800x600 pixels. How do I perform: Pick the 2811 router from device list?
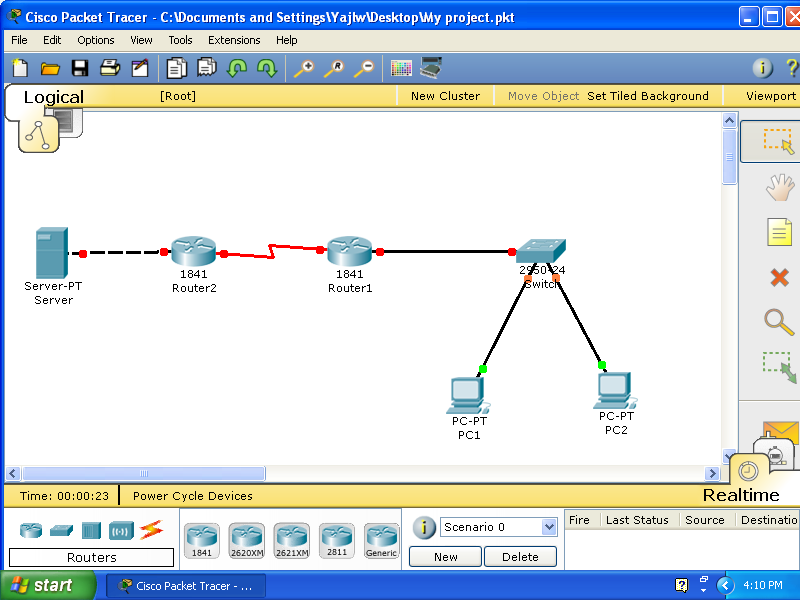pyautogui.click(x=337, y=541)
